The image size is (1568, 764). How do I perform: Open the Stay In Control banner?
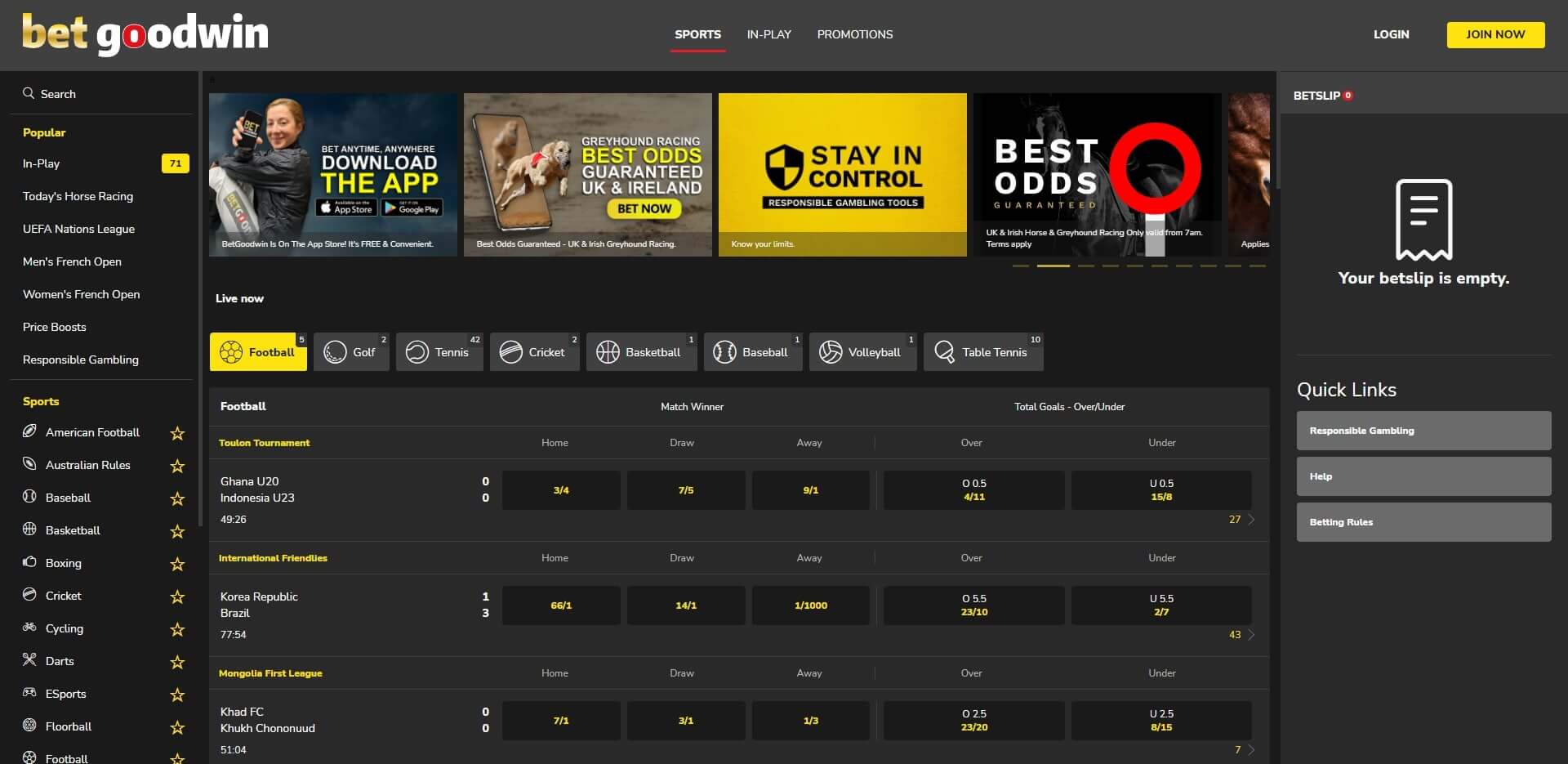pyautogui.click(x=842, y=174)
